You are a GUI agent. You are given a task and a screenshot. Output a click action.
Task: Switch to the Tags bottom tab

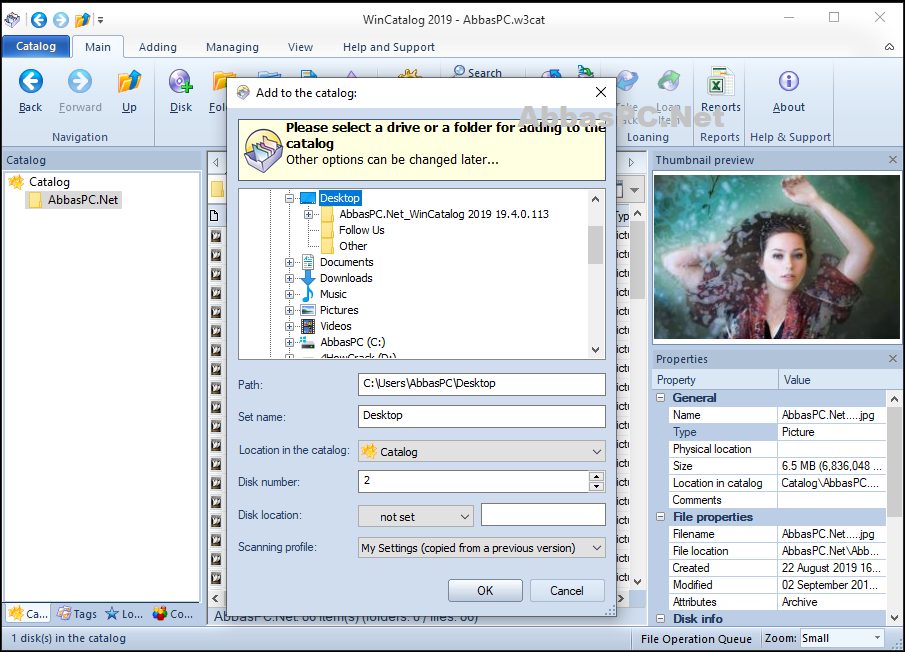[x=77, y=613]
